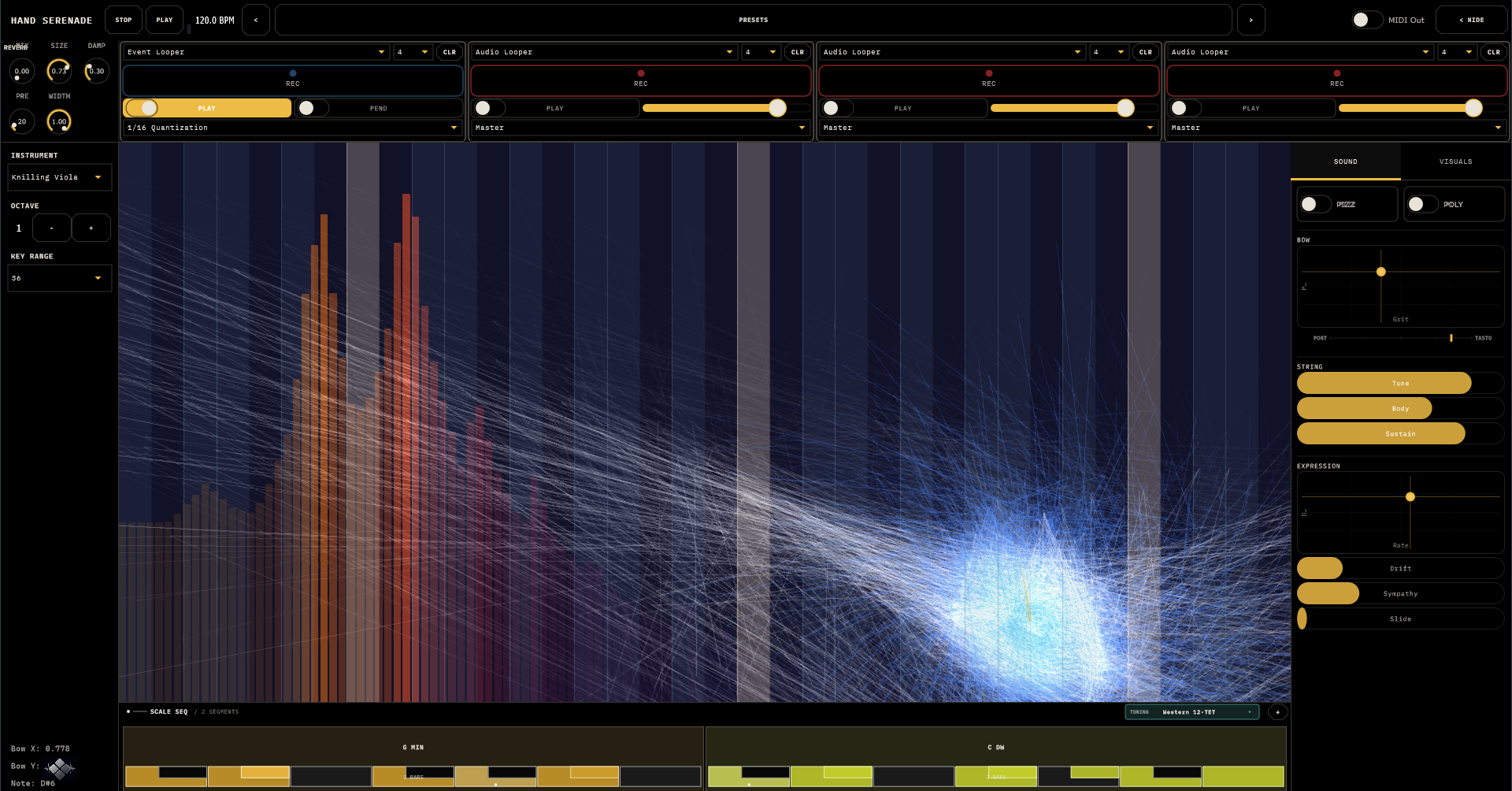The width and height of the screenshot is (1512, 791).
Task: Open first Audio Looper type dropdown
Action: 605,52
